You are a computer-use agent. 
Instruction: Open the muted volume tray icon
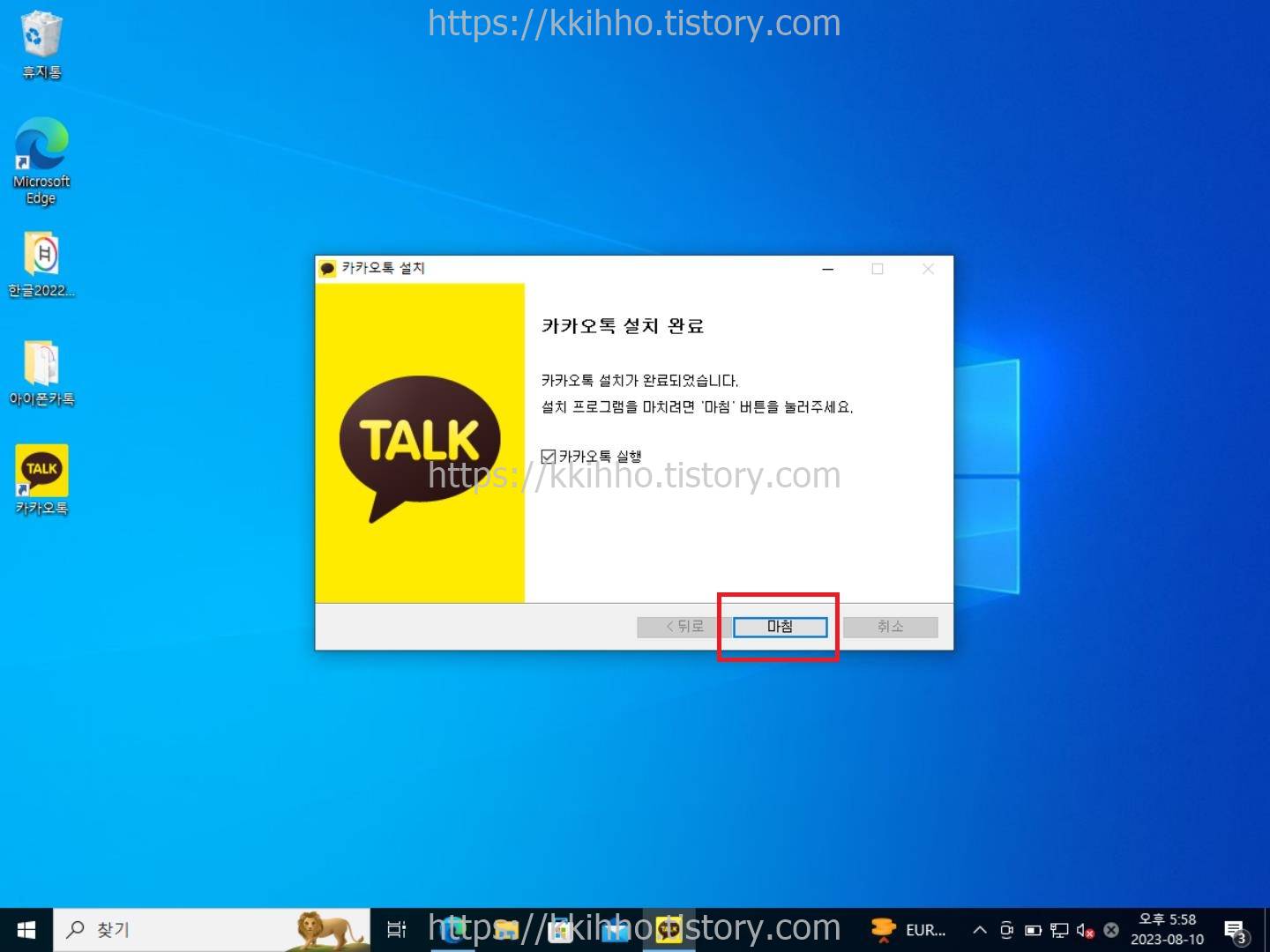tap(1086, 930)
